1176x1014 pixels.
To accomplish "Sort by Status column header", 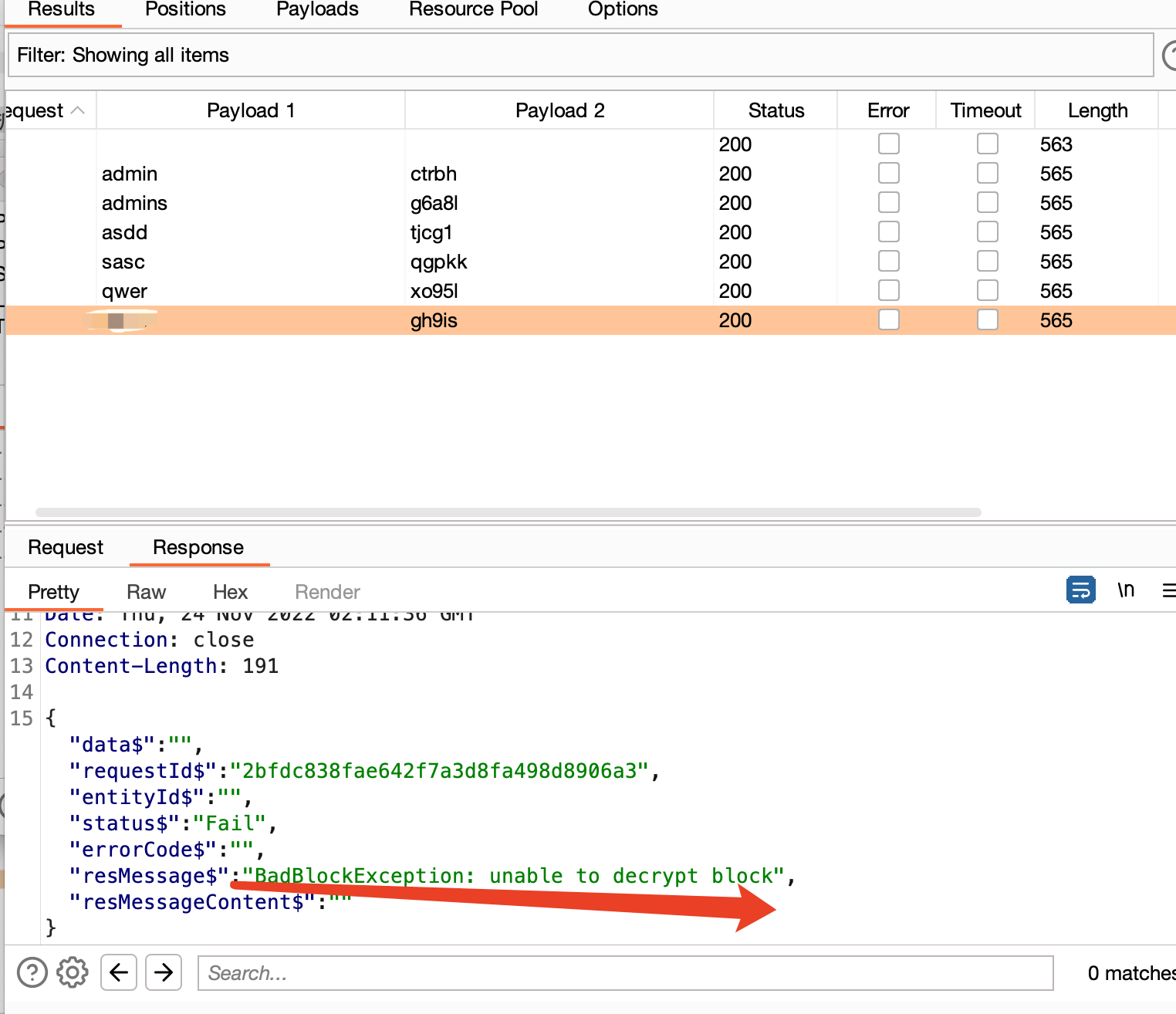I will point(776,110).
